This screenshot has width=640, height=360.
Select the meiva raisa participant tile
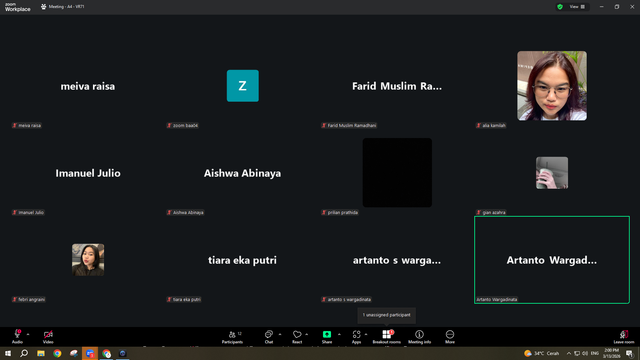coord(88,86)
